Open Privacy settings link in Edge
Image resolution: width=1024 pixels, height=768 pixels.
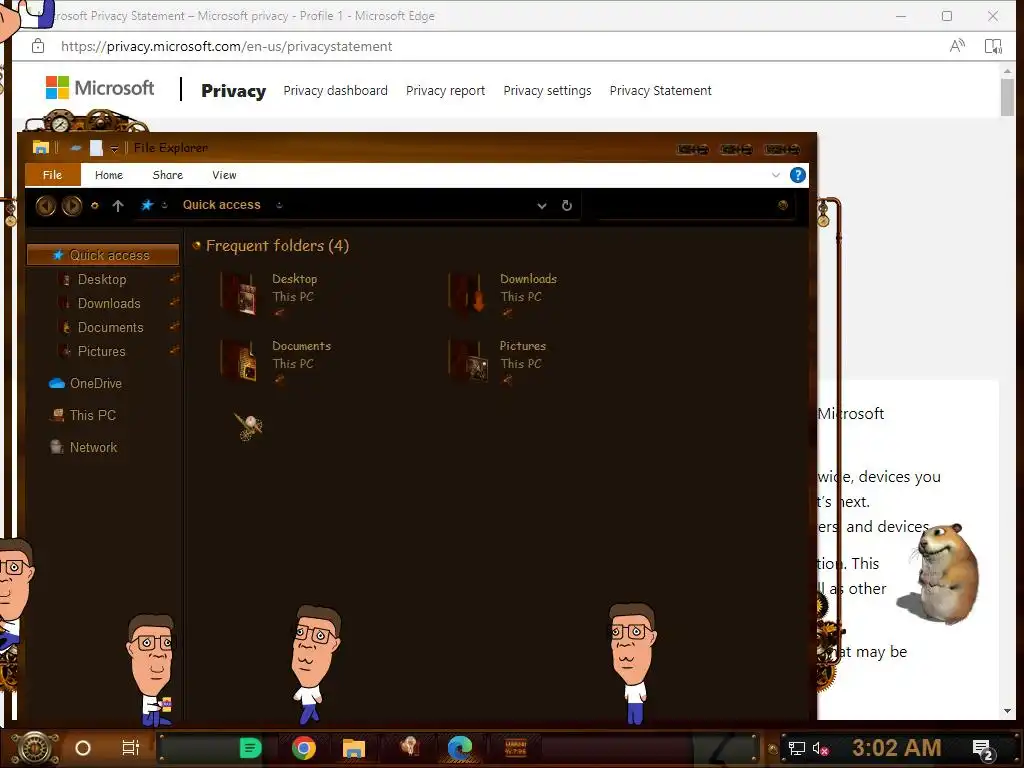[x=547, y=91]
